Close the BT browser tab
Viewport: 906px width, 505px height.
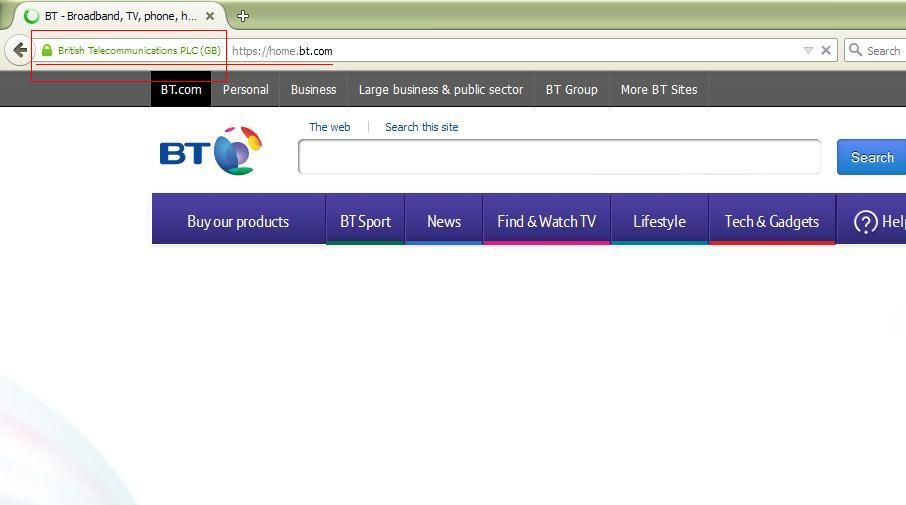pos(210,16)
